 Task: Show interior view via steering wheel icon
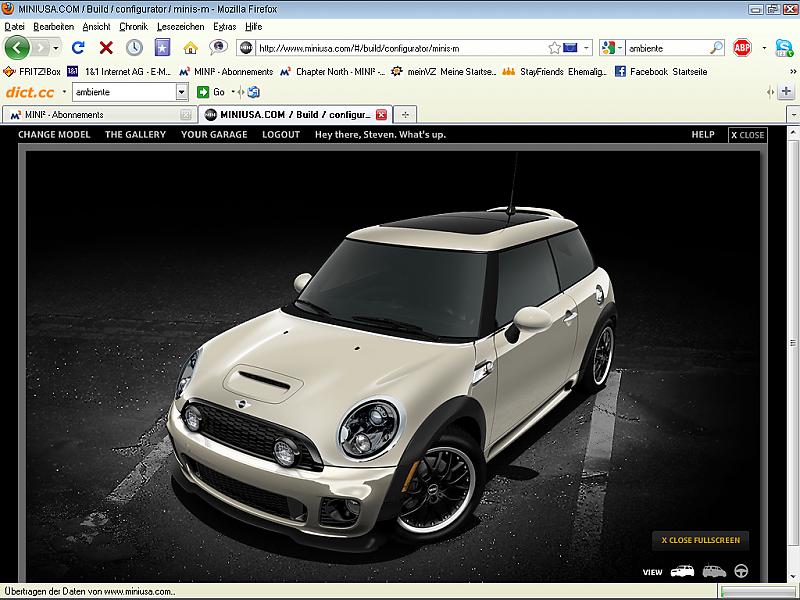pyautogui.click(x=741, y=572)
